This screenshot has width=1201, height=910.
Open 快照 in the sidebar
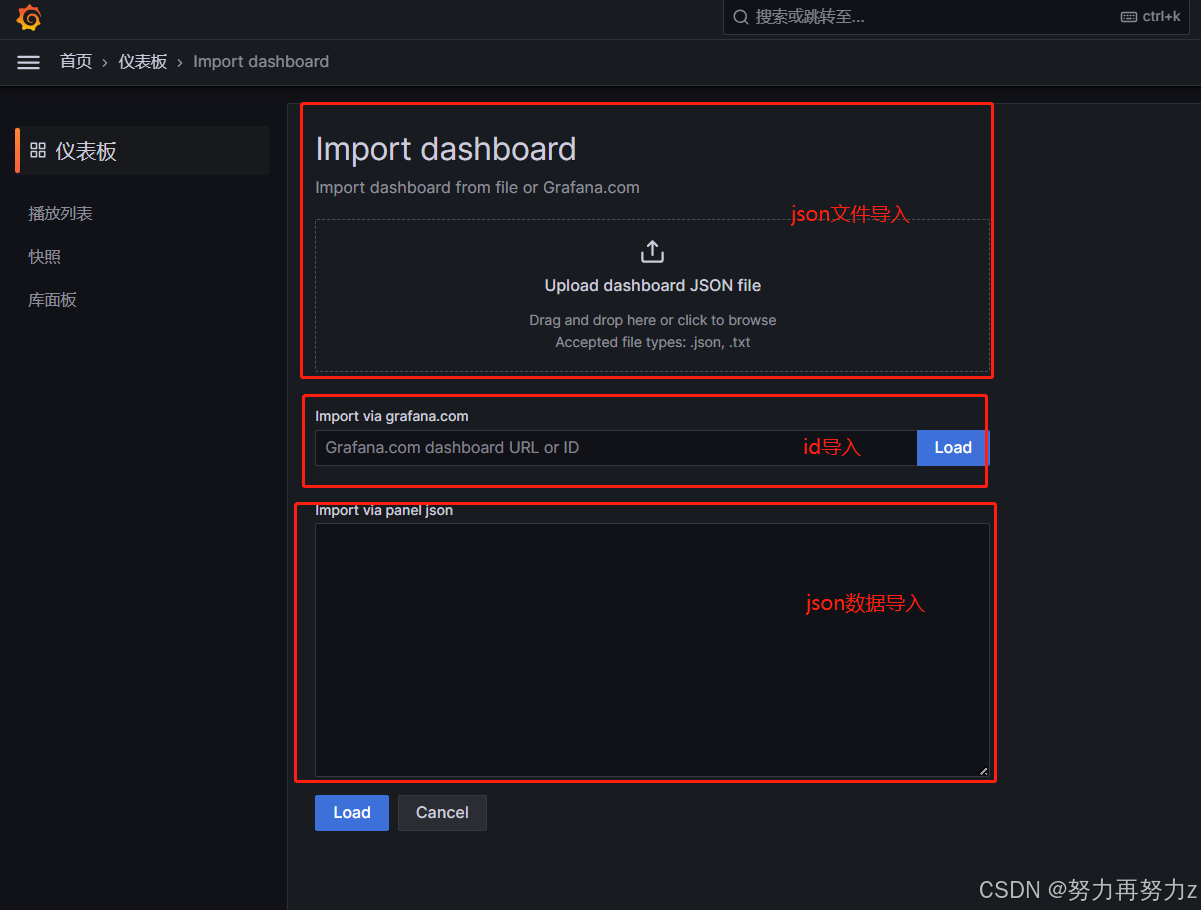coord(45,257)
